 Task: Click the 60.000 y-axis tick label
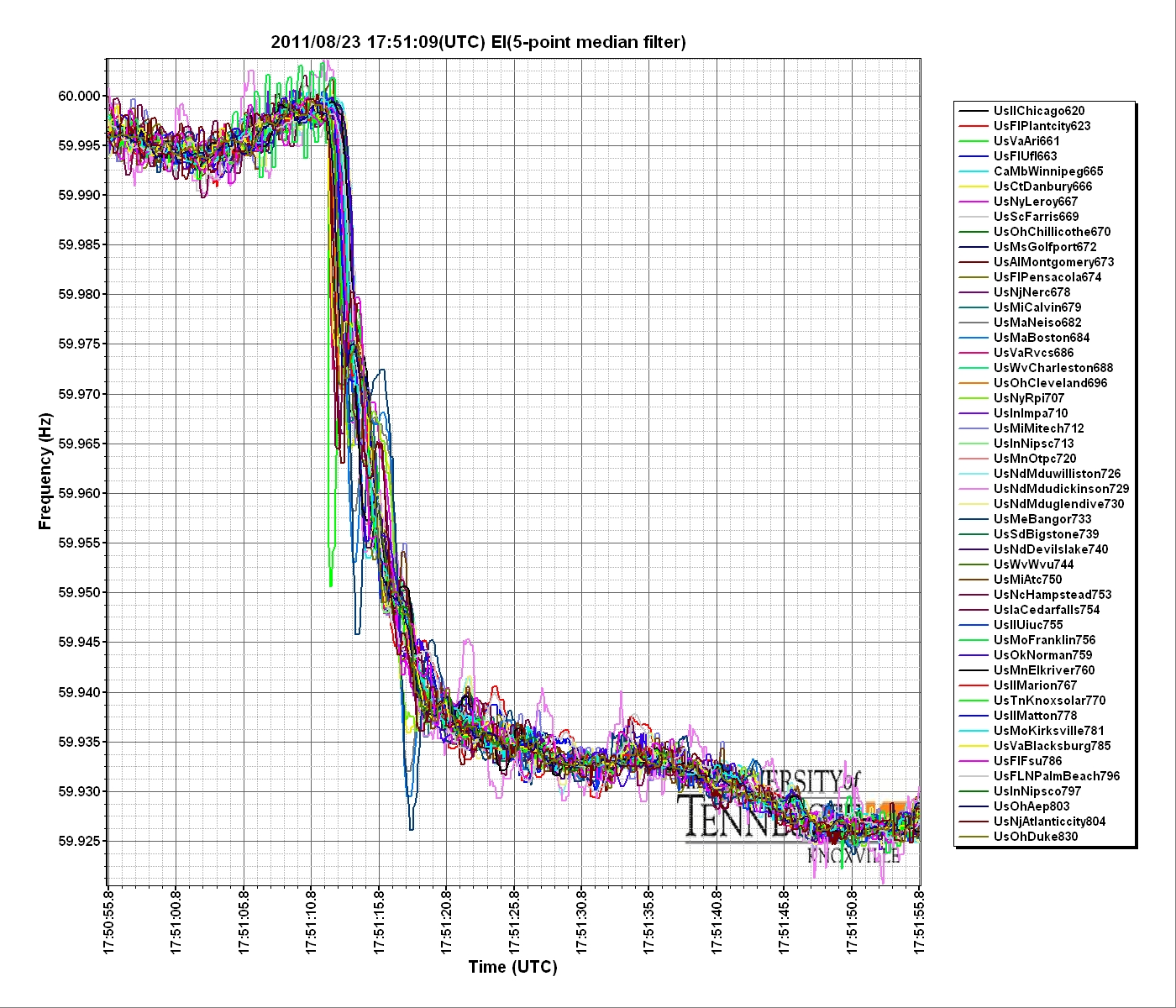78,96
